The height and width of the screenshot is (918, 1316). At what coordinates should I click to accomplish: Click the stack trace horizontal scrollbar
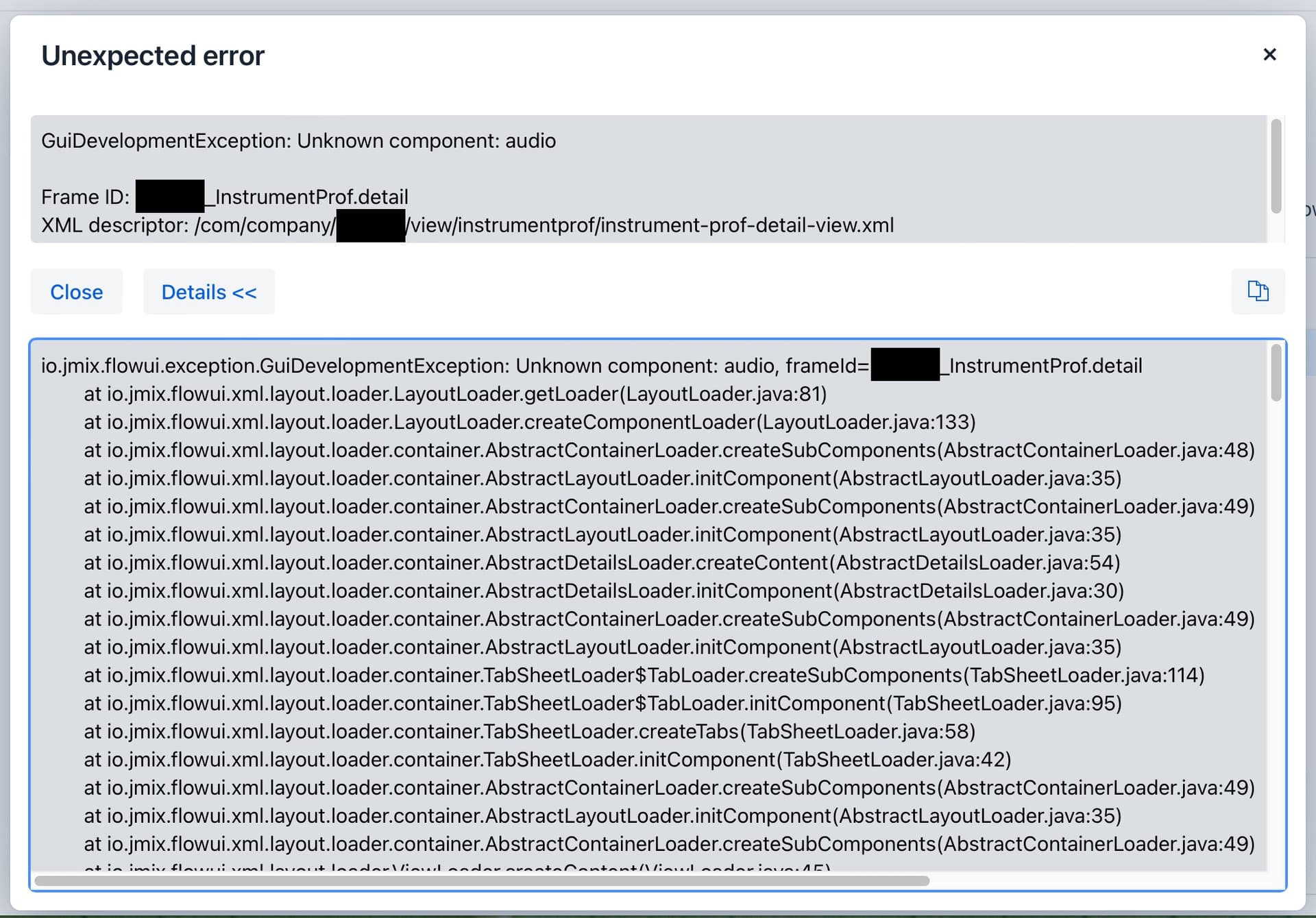coord(482,880)
